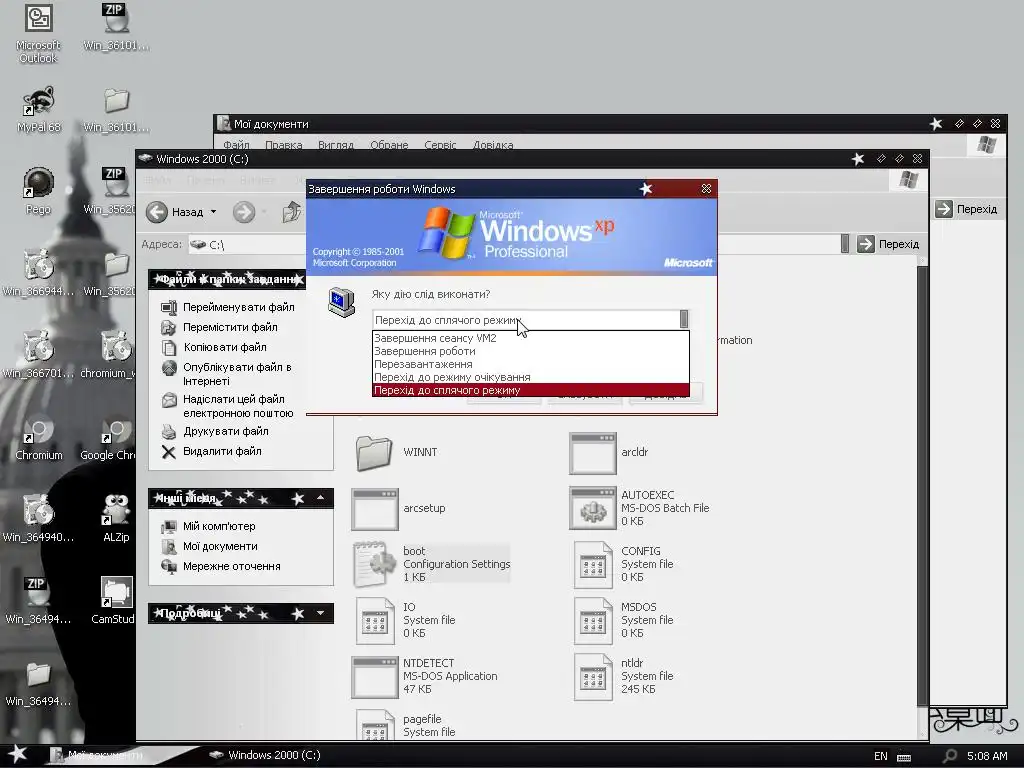This screenshot has width=1024, height=768.
Task: Select the WINNT folder icon
Action: click(374, 453)
